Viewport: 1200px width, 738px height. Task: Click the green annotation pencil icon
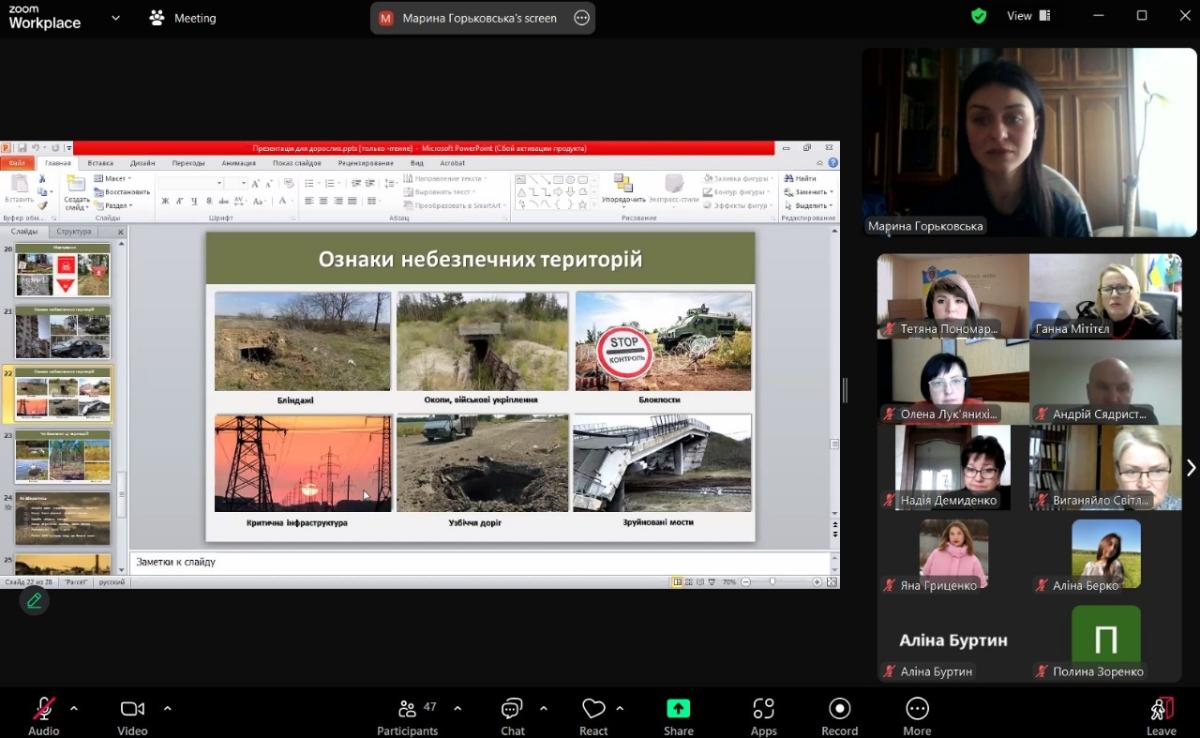coord(34,600)
